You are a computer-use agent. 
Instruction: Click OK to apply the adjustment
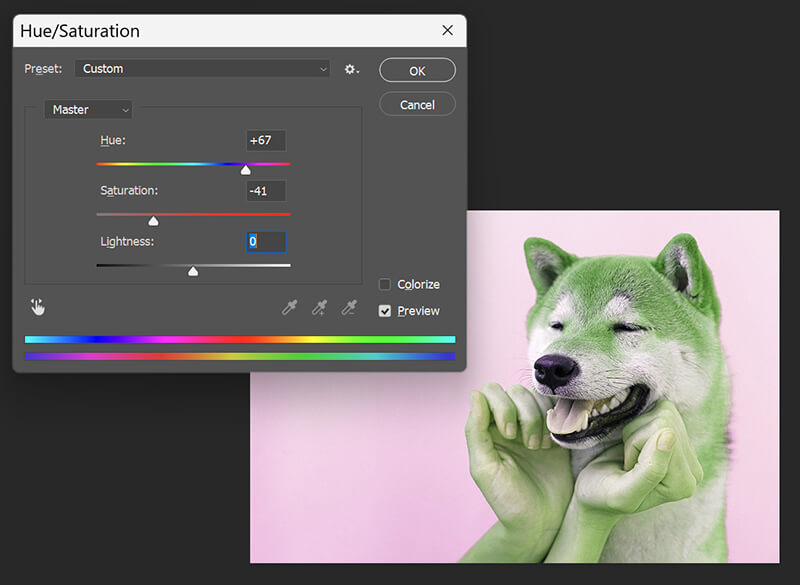pos(417,70)
